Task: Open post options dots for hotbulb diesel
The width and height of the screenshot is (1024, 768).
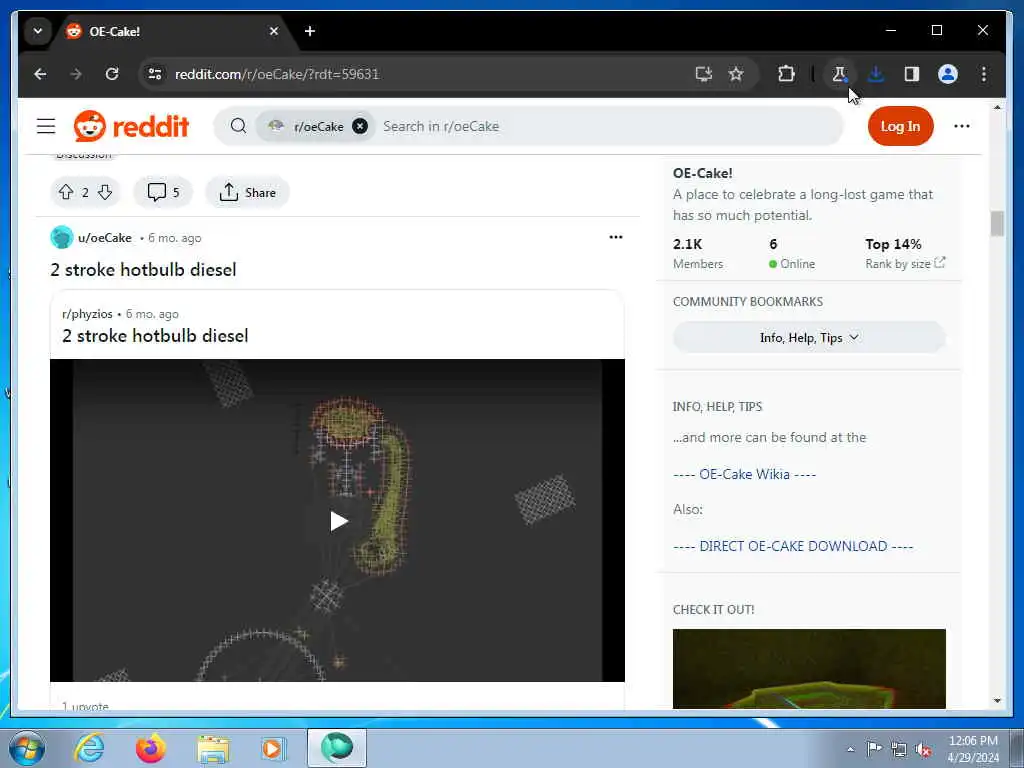Action: pyautogui.click(x=615, y=237)
